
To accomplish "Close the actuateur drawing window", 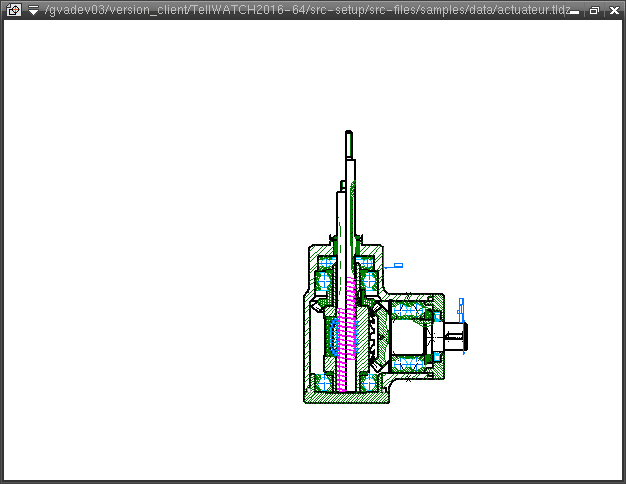I will [x=612, y=10].
